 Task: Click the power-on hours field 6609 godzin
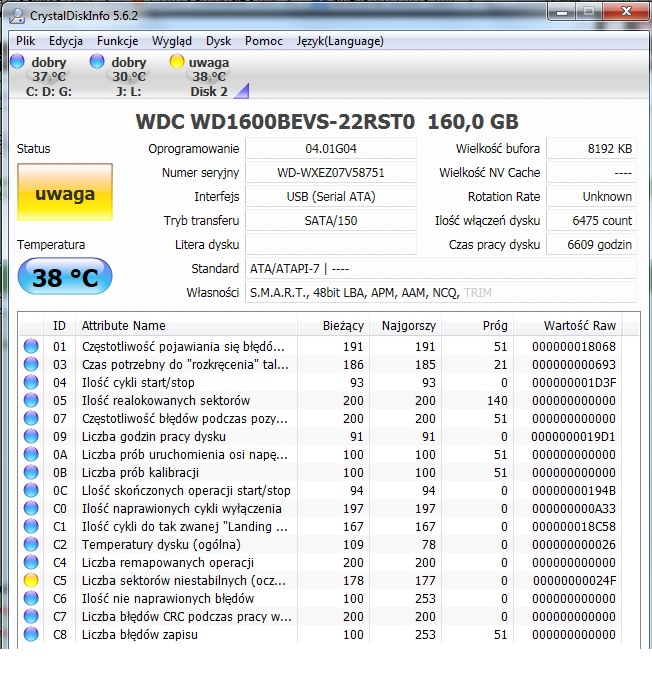(591, 244)
